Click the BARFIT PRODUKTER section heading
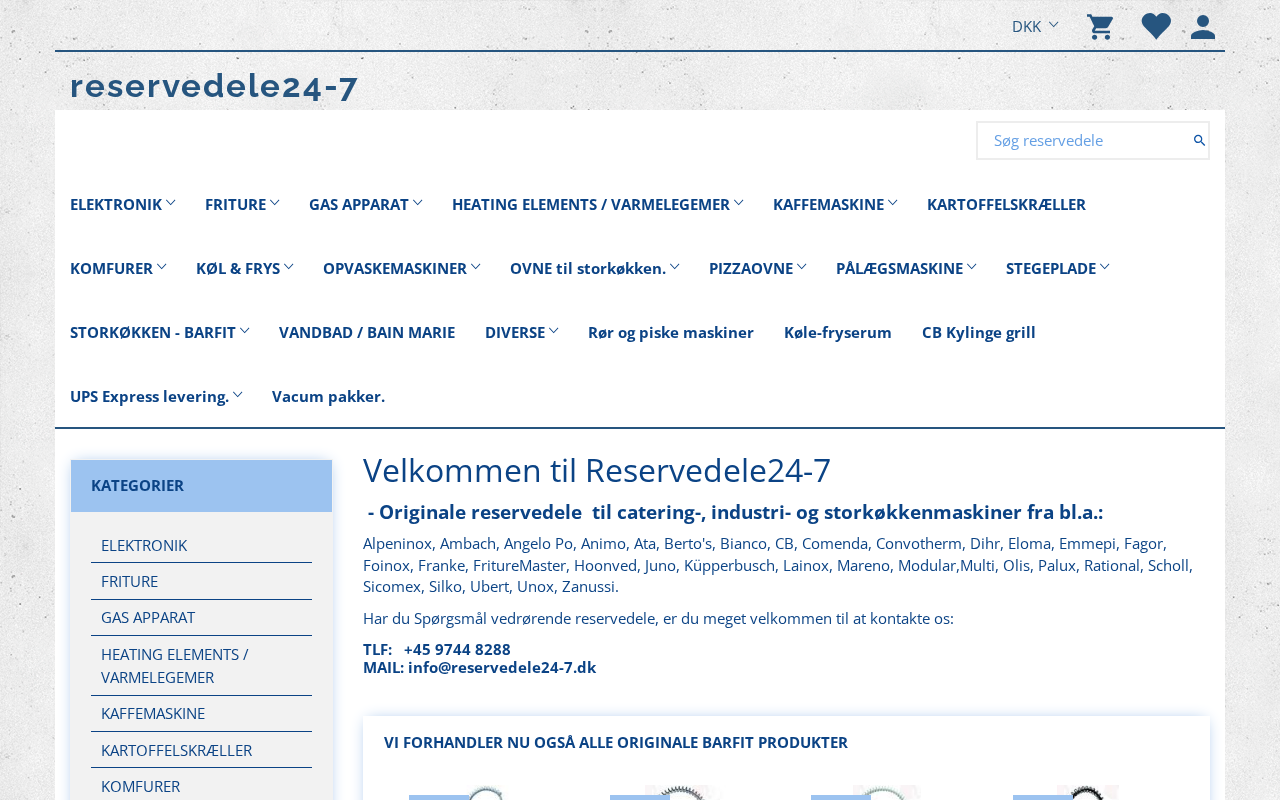Viewport: 1280px width, 800px height. click(616, 742)
